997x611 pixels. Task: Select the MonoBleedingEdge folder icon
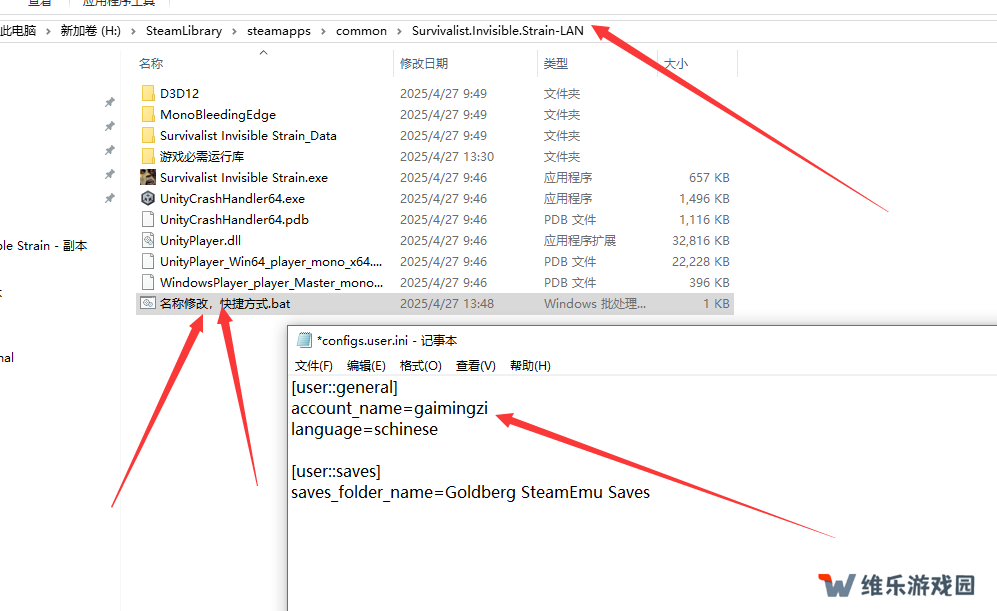[x=148, y=114]
